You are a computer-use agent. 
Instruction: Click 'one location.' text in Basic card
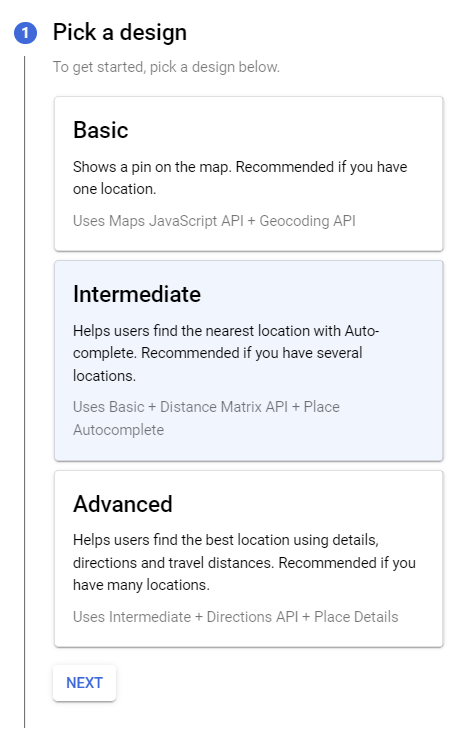(x=114, y=189)
